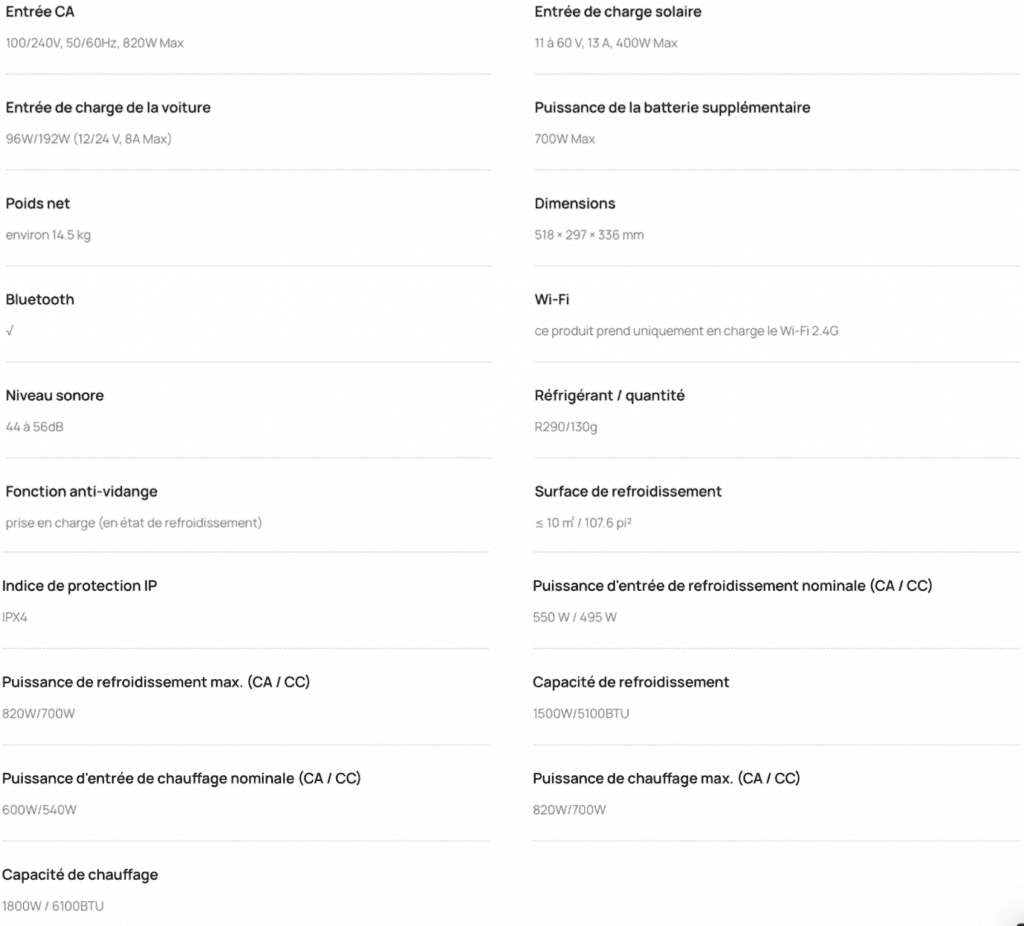This screenshot has width=1024, height=926.
Task: Select the R290/130g refrigerant value
Action: [566, 427]
